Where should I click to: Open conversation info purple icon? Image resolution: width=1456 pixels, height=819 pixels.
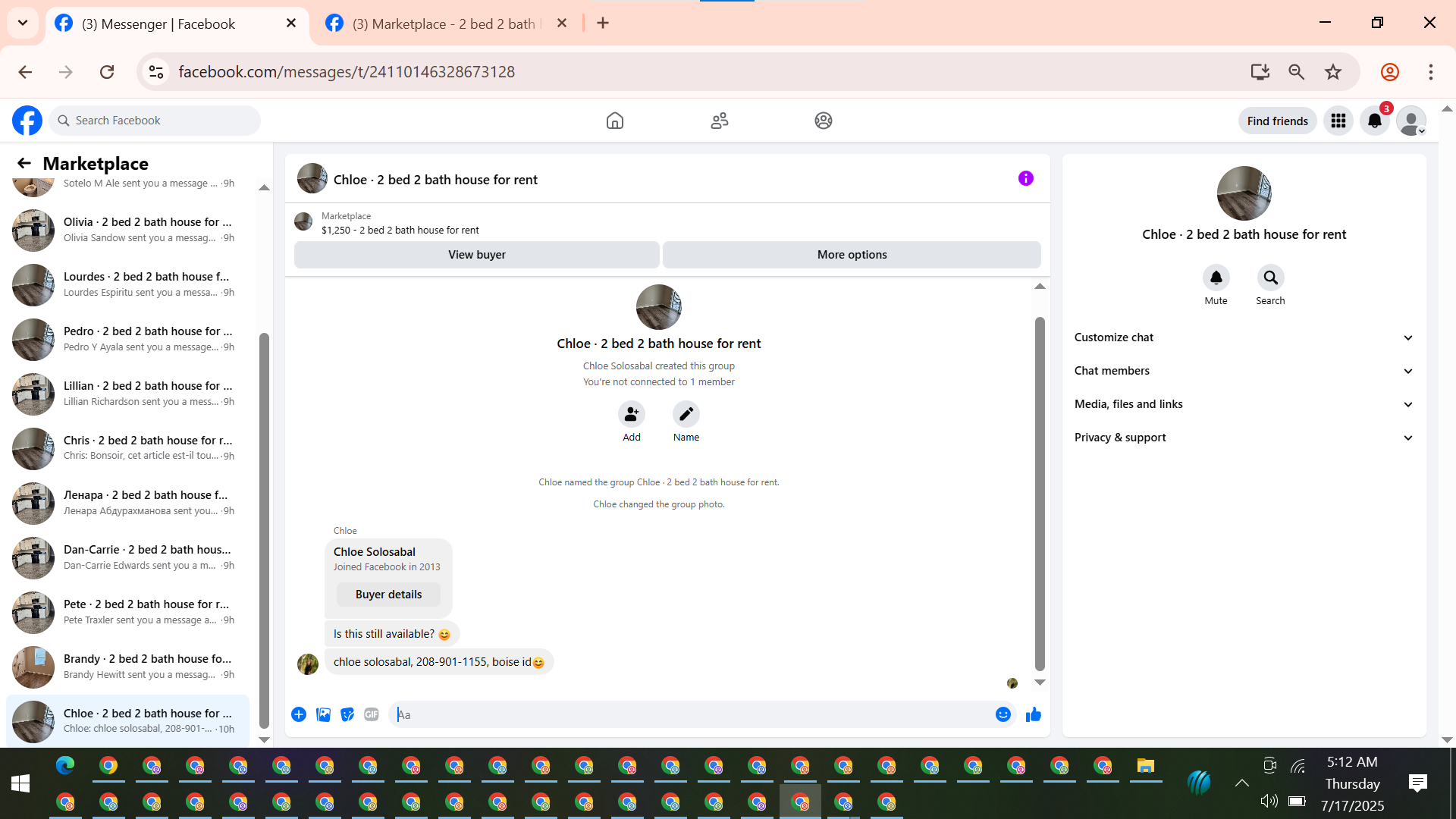click(1025, 179)
